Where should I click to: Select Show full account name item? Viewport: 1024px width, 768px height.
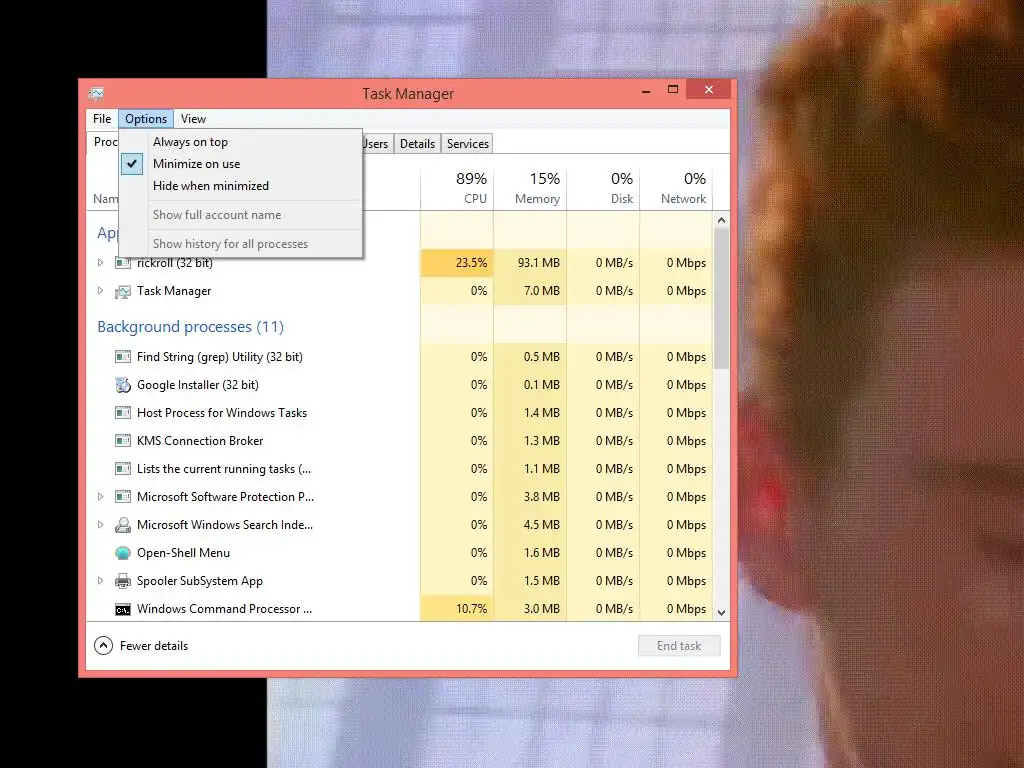coord(241,215)
